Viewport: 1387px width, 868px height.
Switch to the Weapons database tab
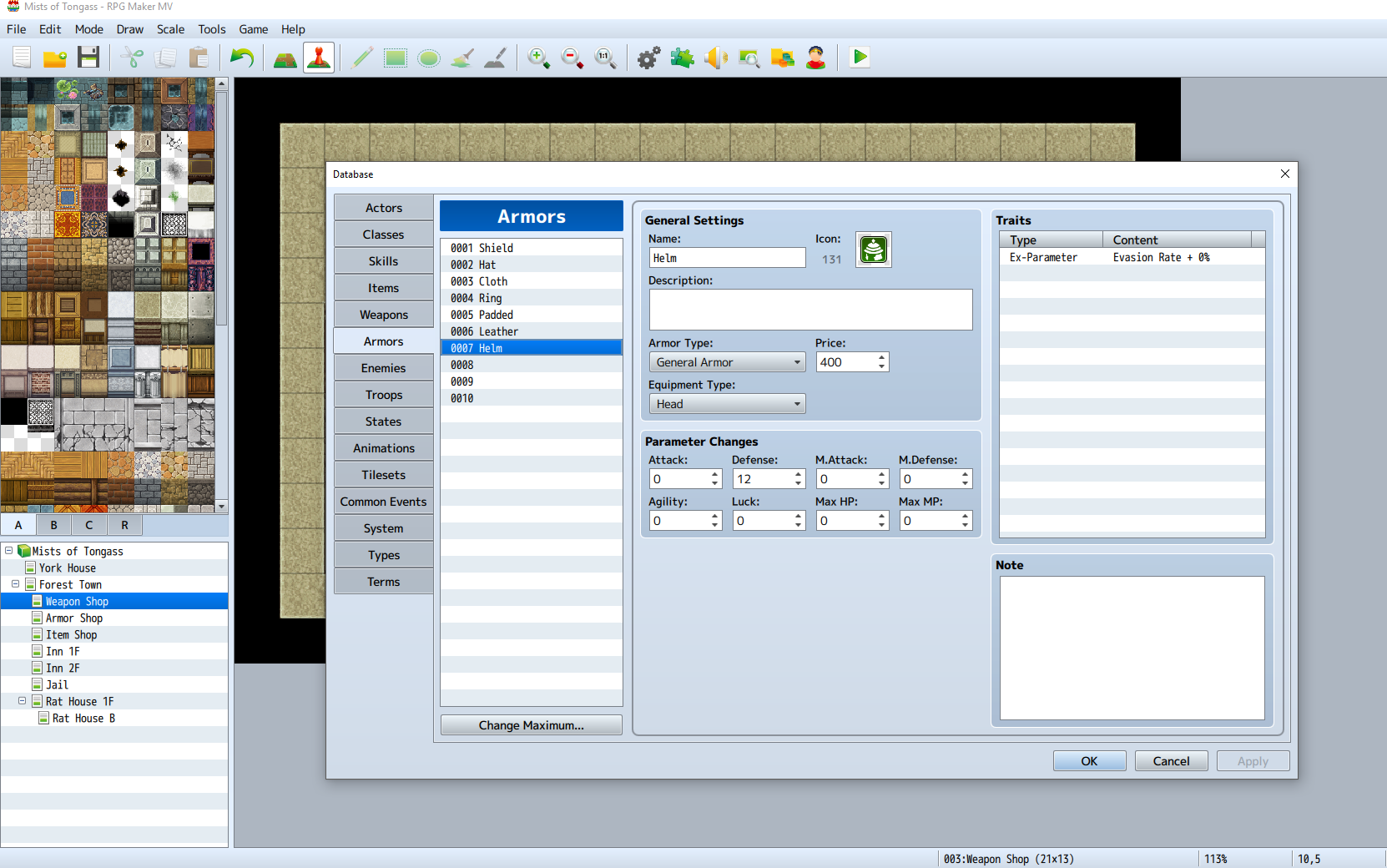tap(384, 315)
